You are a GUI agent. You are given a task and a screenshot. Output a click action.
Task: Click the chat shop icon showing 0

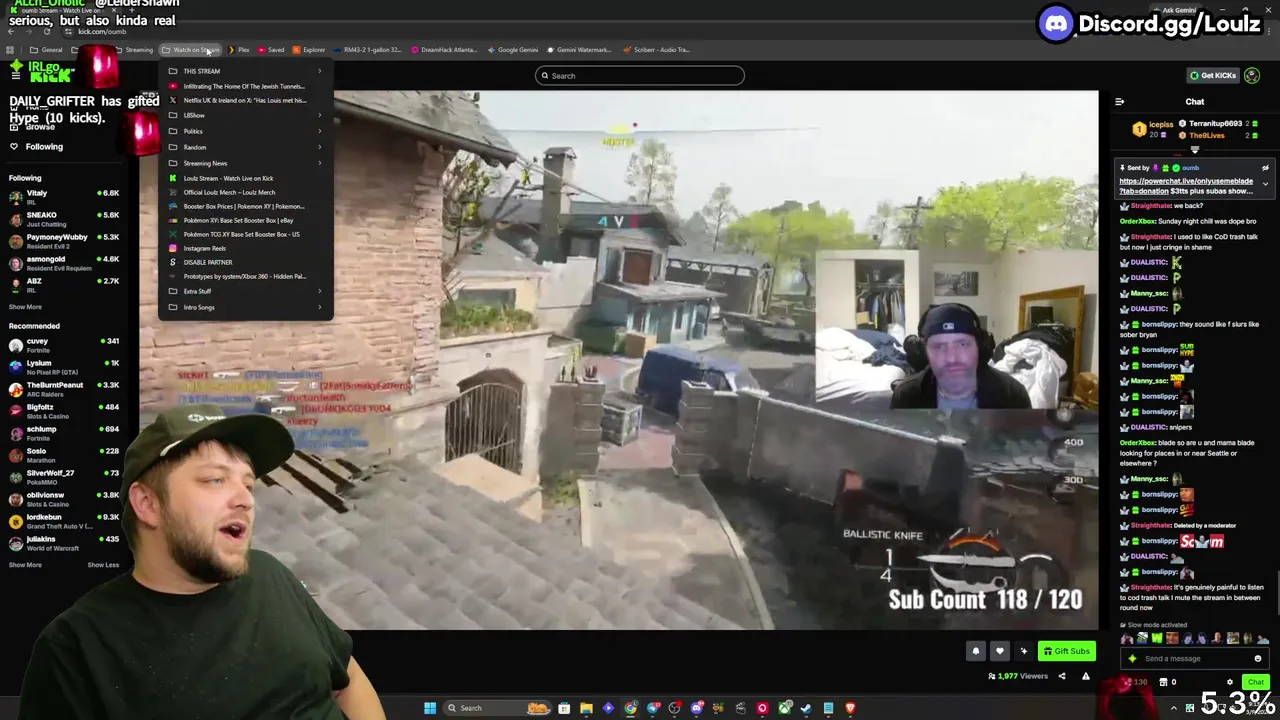1167,682
